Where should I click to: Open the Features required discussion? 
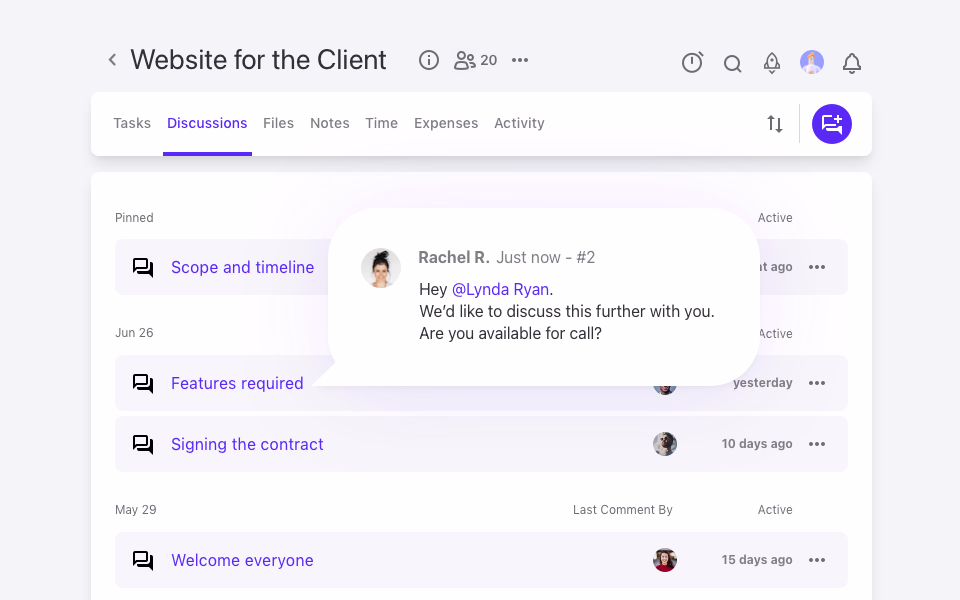[x=237, y=383]
